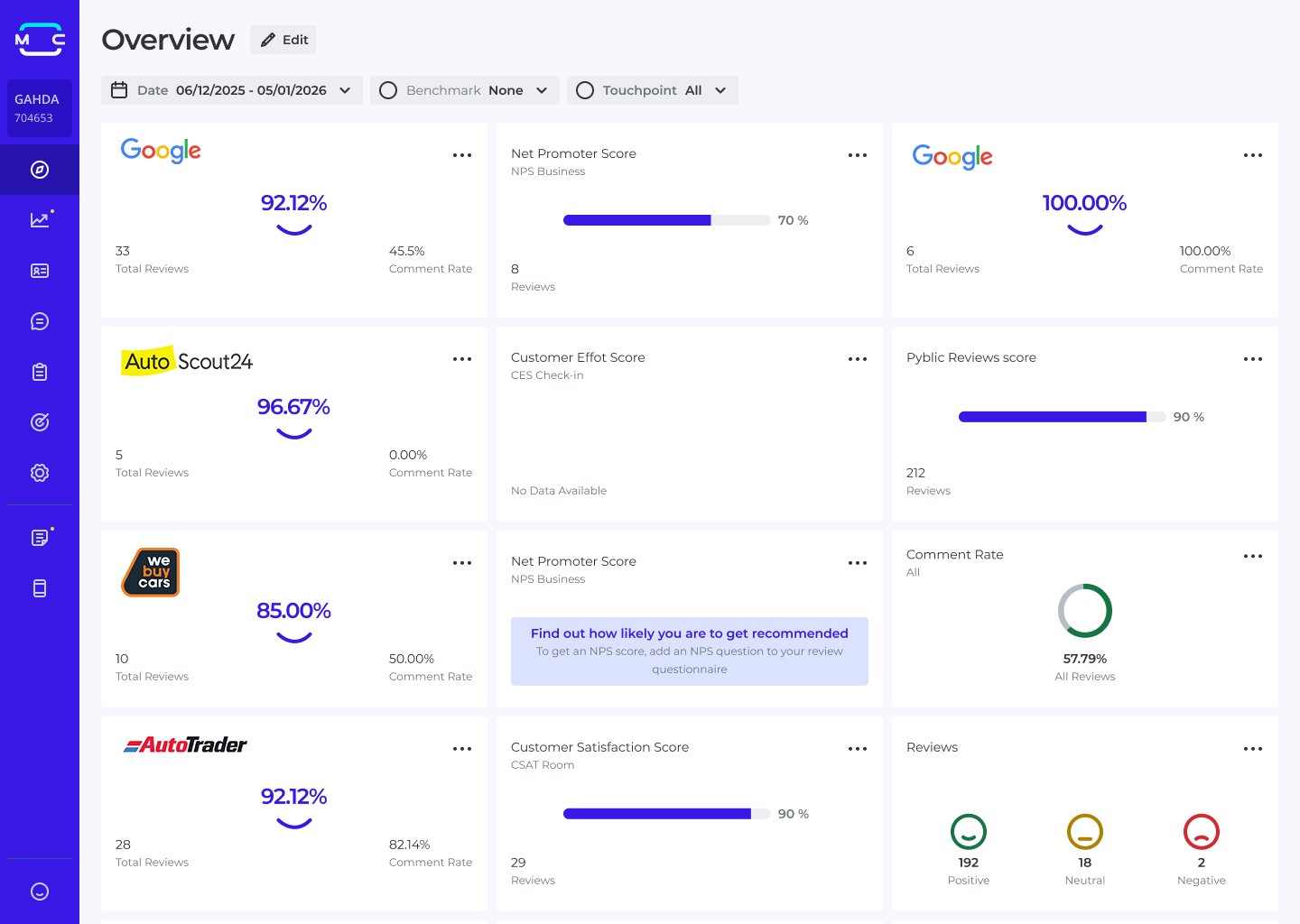Click the 92.12% score on first Google card
Image resolution: width=1300 pixels, height=924 pixels.
pos(294,203)
